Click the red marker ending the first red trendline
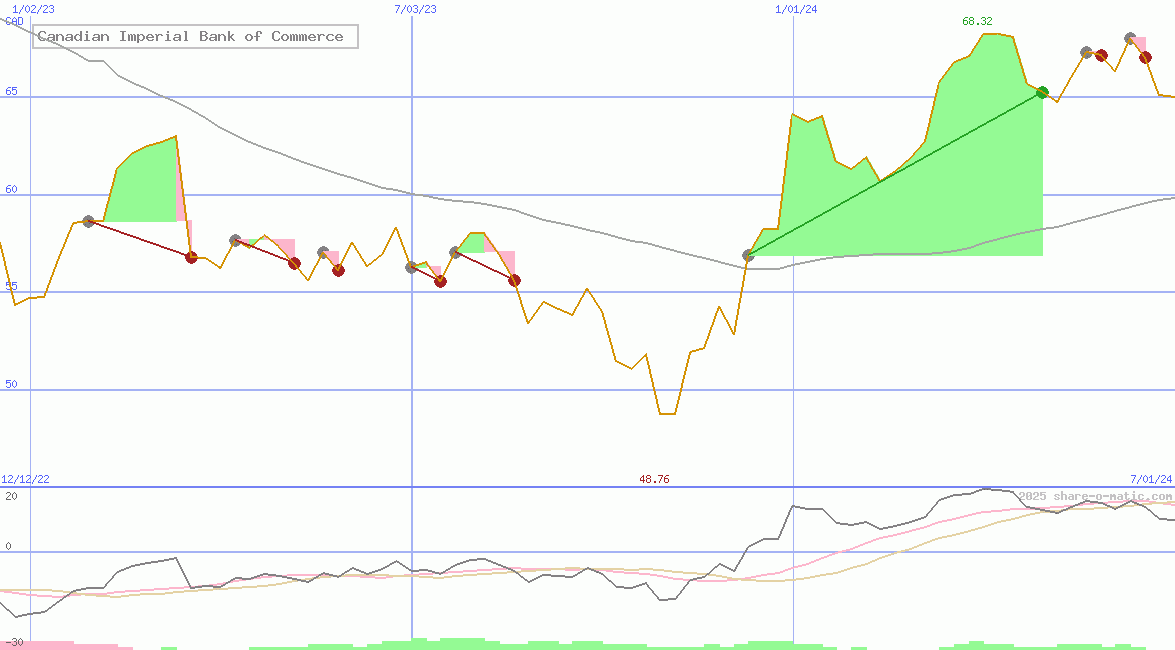Image resolution: width=1175 pixels, height=650 pixels. 191,257
